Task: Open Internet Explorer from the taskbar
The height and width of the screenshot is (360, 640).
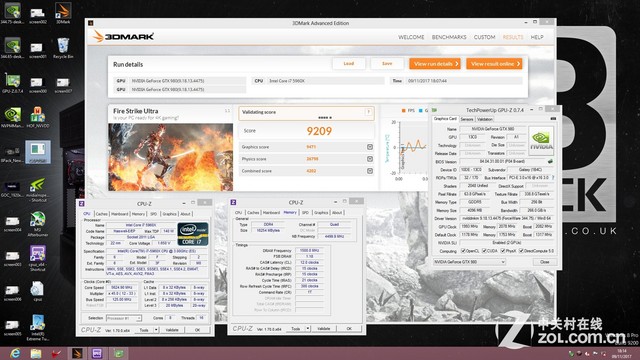Action: click(x=15, y=353)
